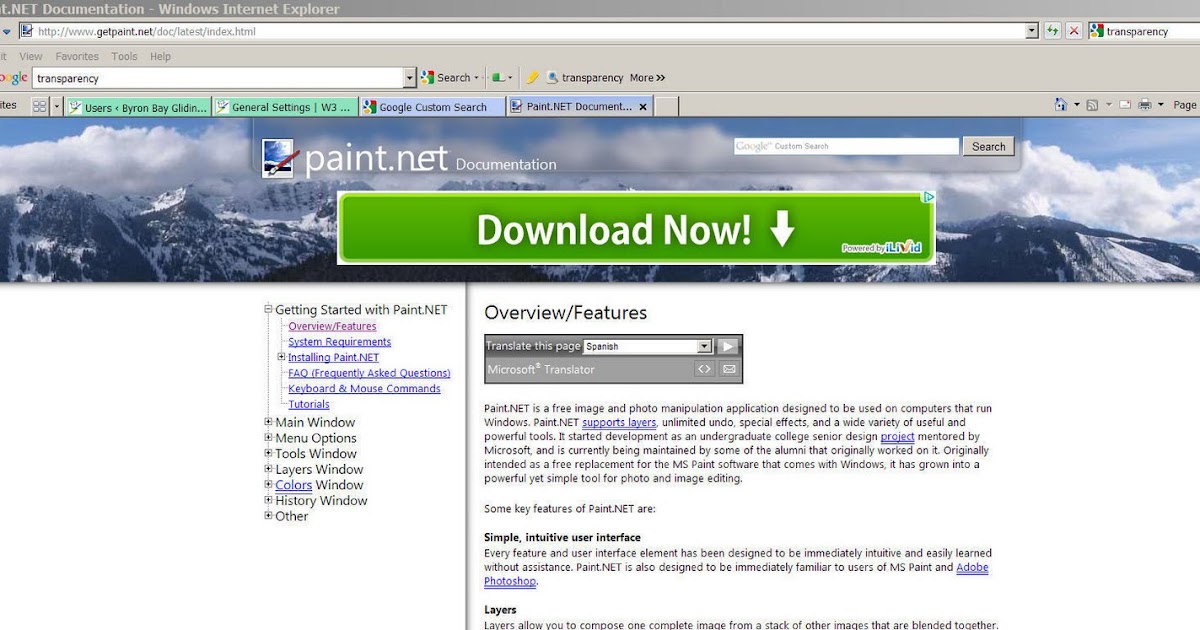
Task: Open the FAQ (Frequently Asked Questions) link
Action: click(369, 373)
